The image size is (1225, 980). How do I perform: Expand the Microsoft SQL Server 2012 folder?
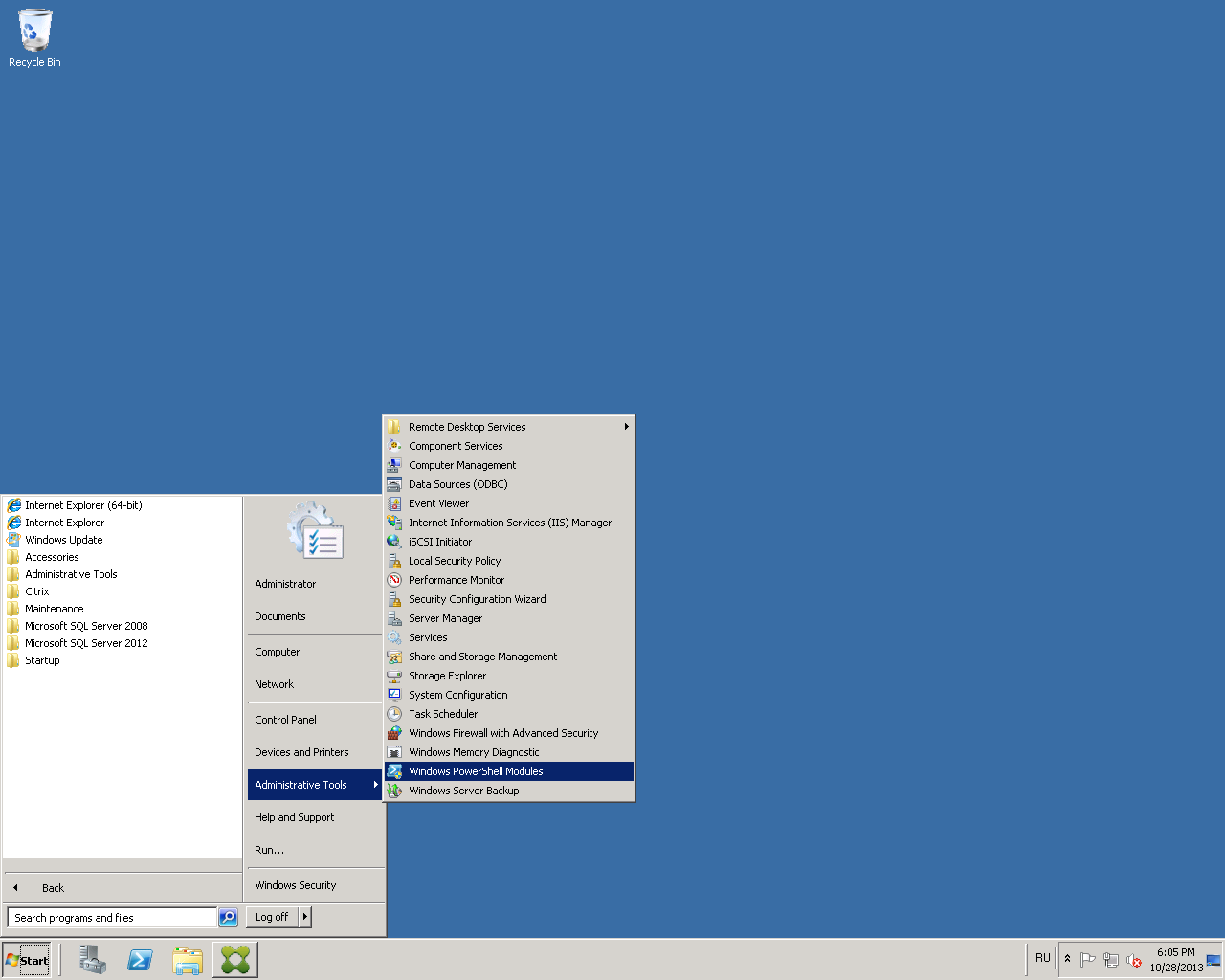(x=86, y=643)
